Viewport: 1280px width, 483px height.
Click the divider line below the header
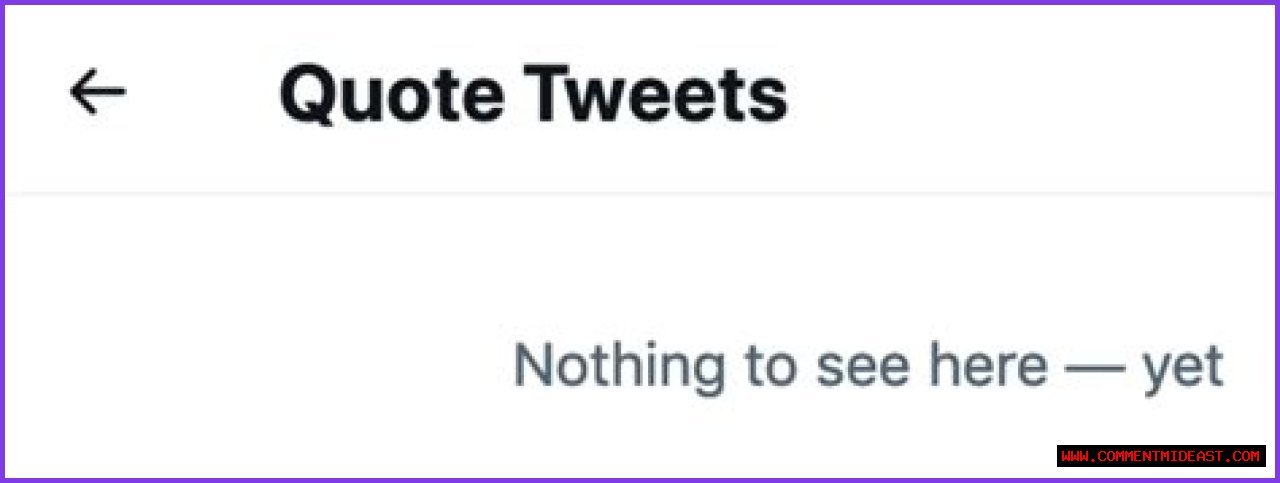coord(640,190)
